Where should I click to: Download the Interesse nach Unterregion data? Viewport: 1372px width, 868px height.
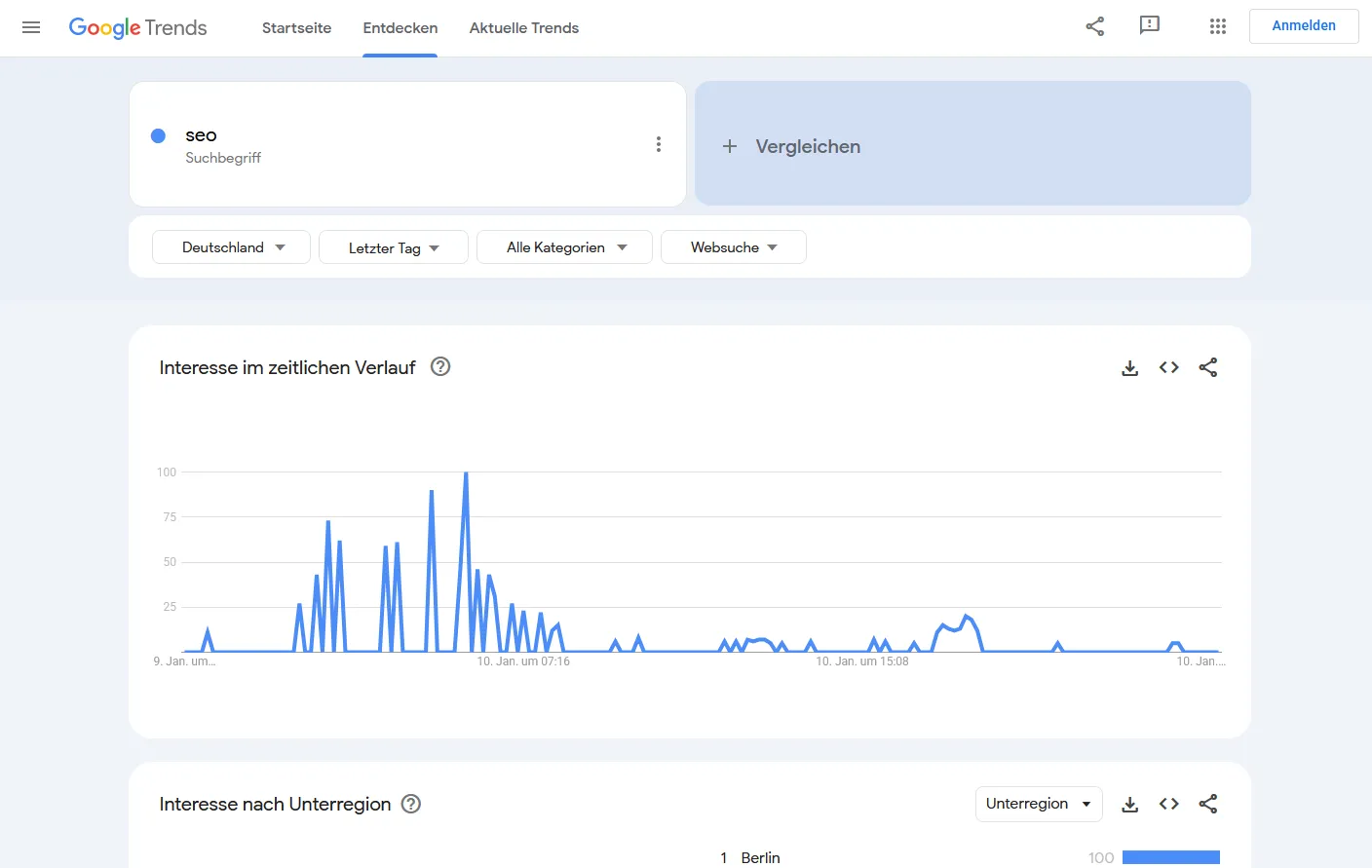(x=1129, y=804)
